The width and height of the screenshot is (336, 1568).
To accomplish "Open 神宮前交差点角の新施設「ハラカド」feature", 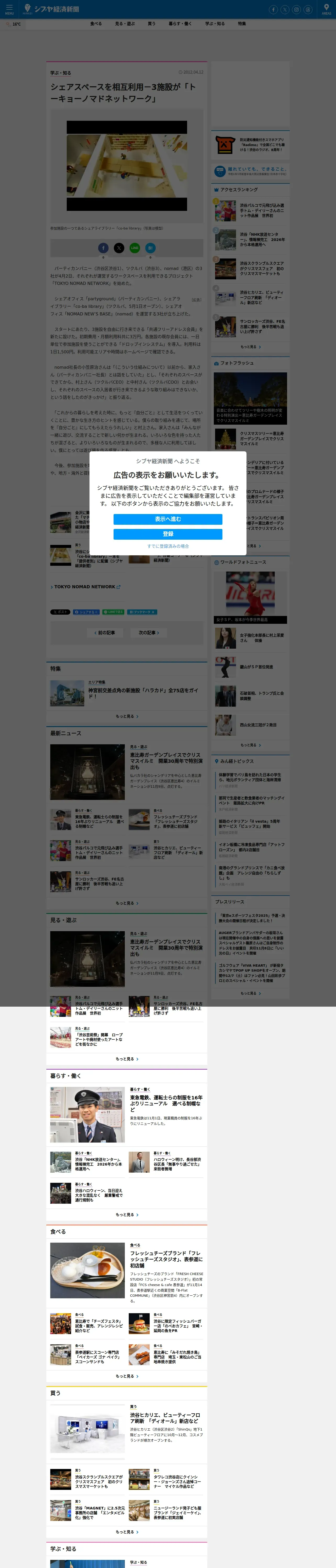I will click(x=127, y=693).
